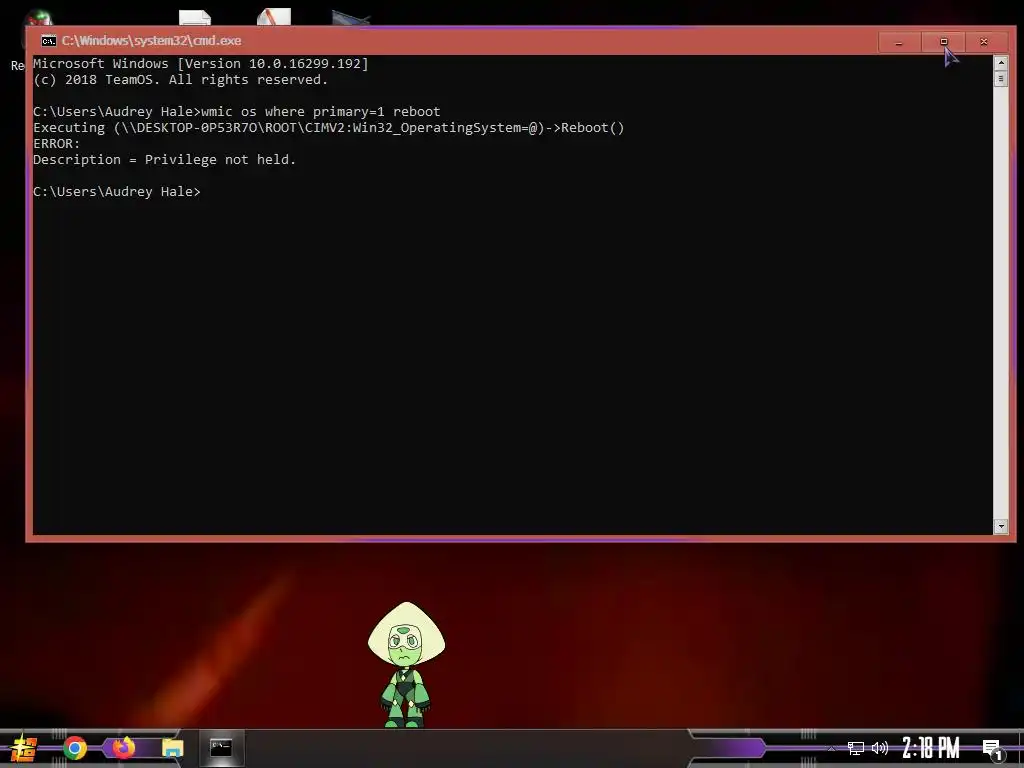Screen dimensions: 1024x768
Task: Open the Action Center notification icon
Action: (993, 750)
